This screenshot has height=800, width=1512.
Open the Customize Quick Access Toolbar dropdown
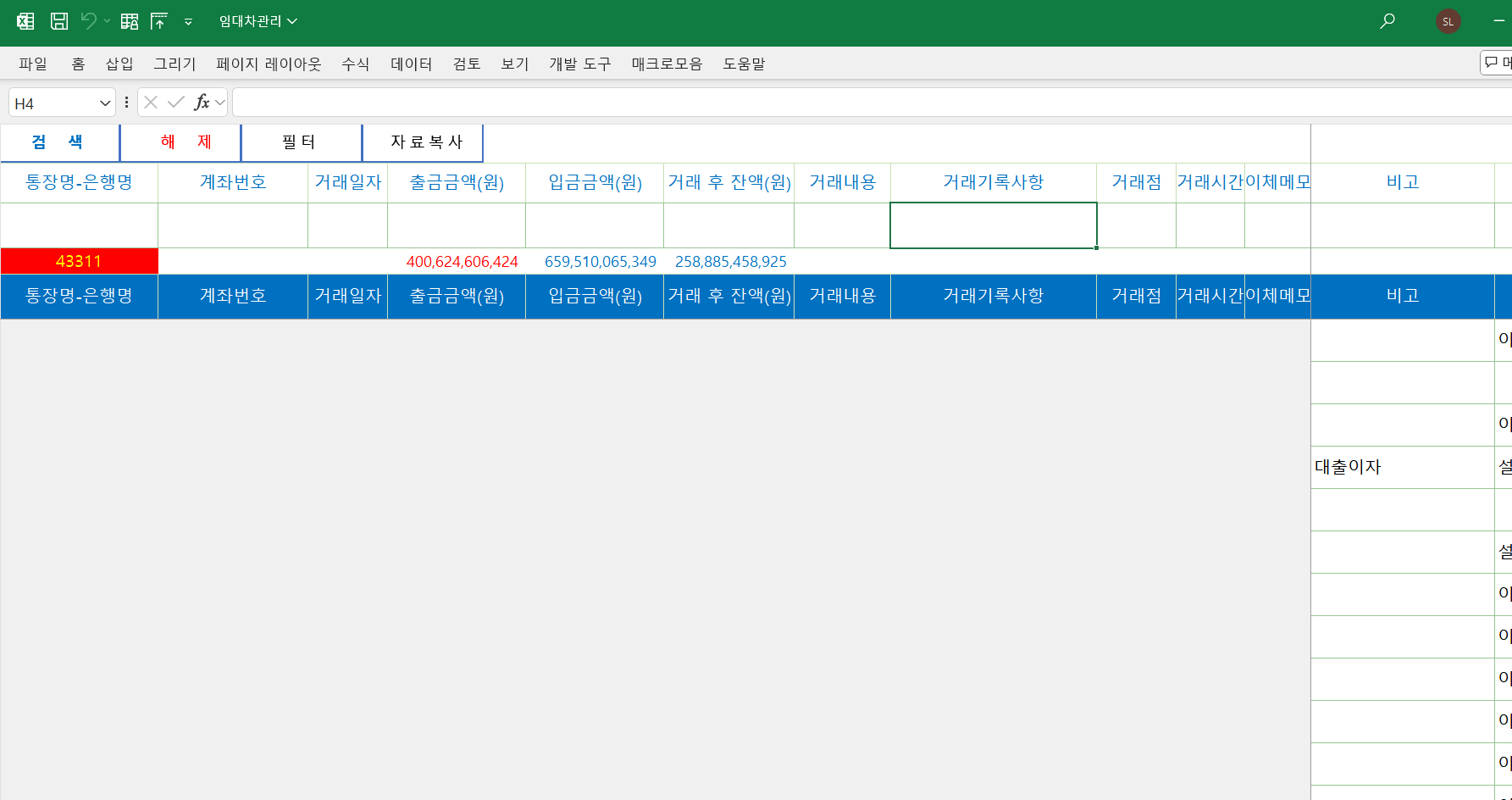[188, 22]
